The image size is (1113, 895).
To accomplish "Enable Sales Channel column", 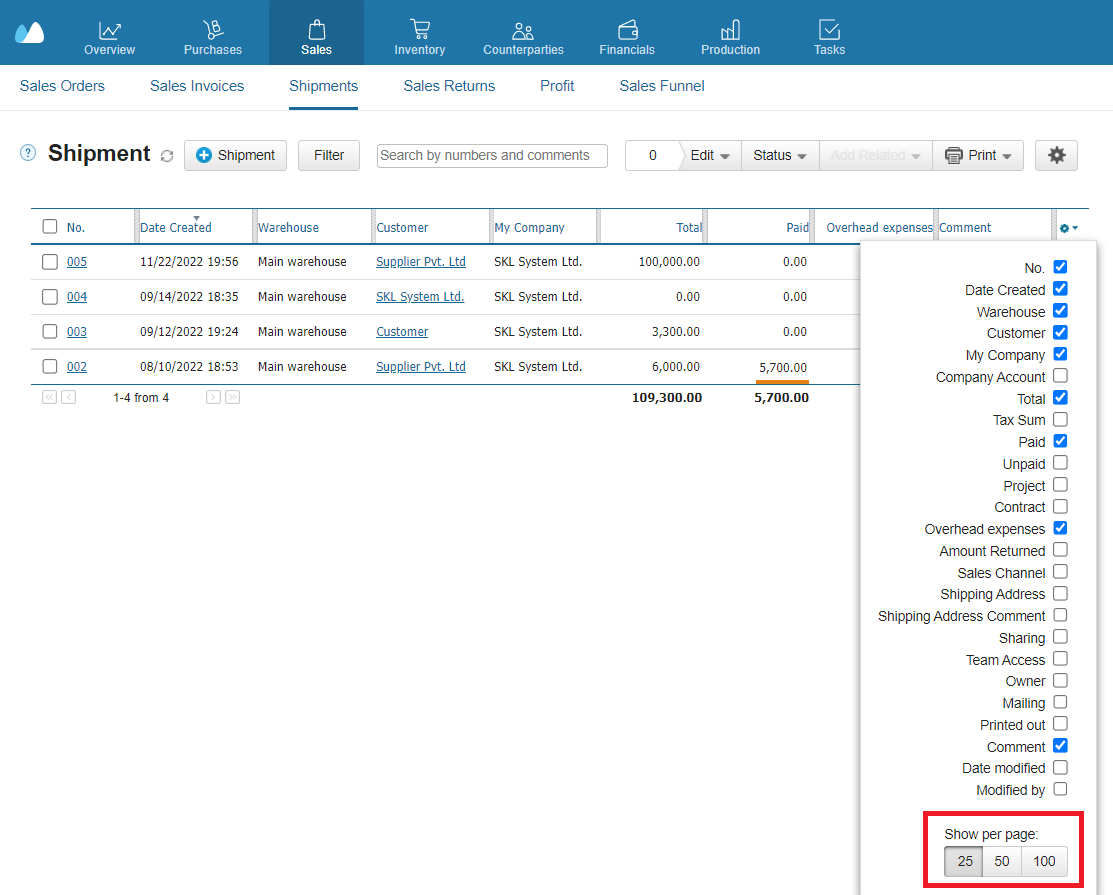I will point(1060,571).
